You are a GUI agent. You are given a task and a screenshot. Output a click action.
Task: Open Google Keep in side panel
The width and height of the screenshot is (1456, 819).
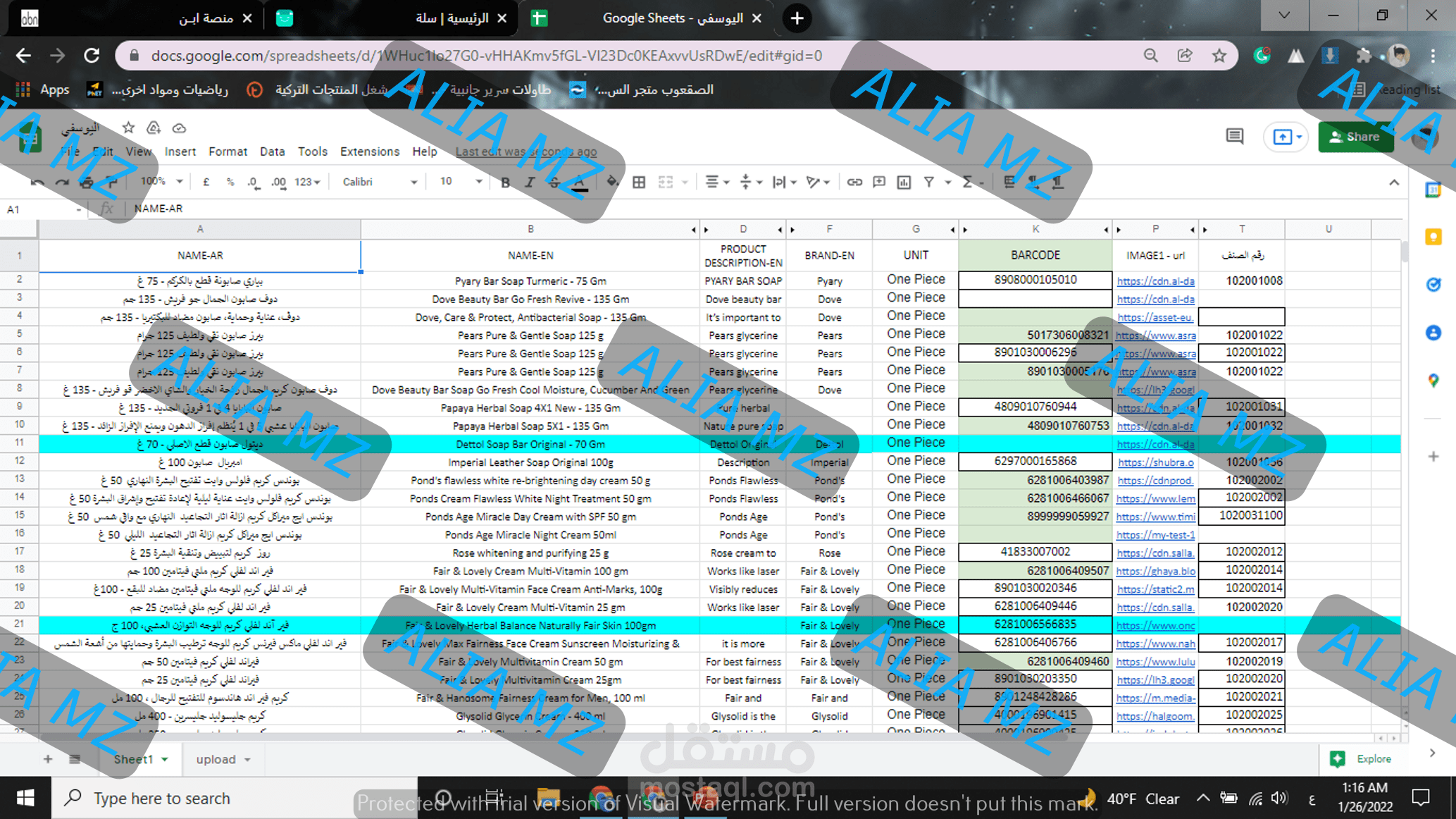(1433, 237)
